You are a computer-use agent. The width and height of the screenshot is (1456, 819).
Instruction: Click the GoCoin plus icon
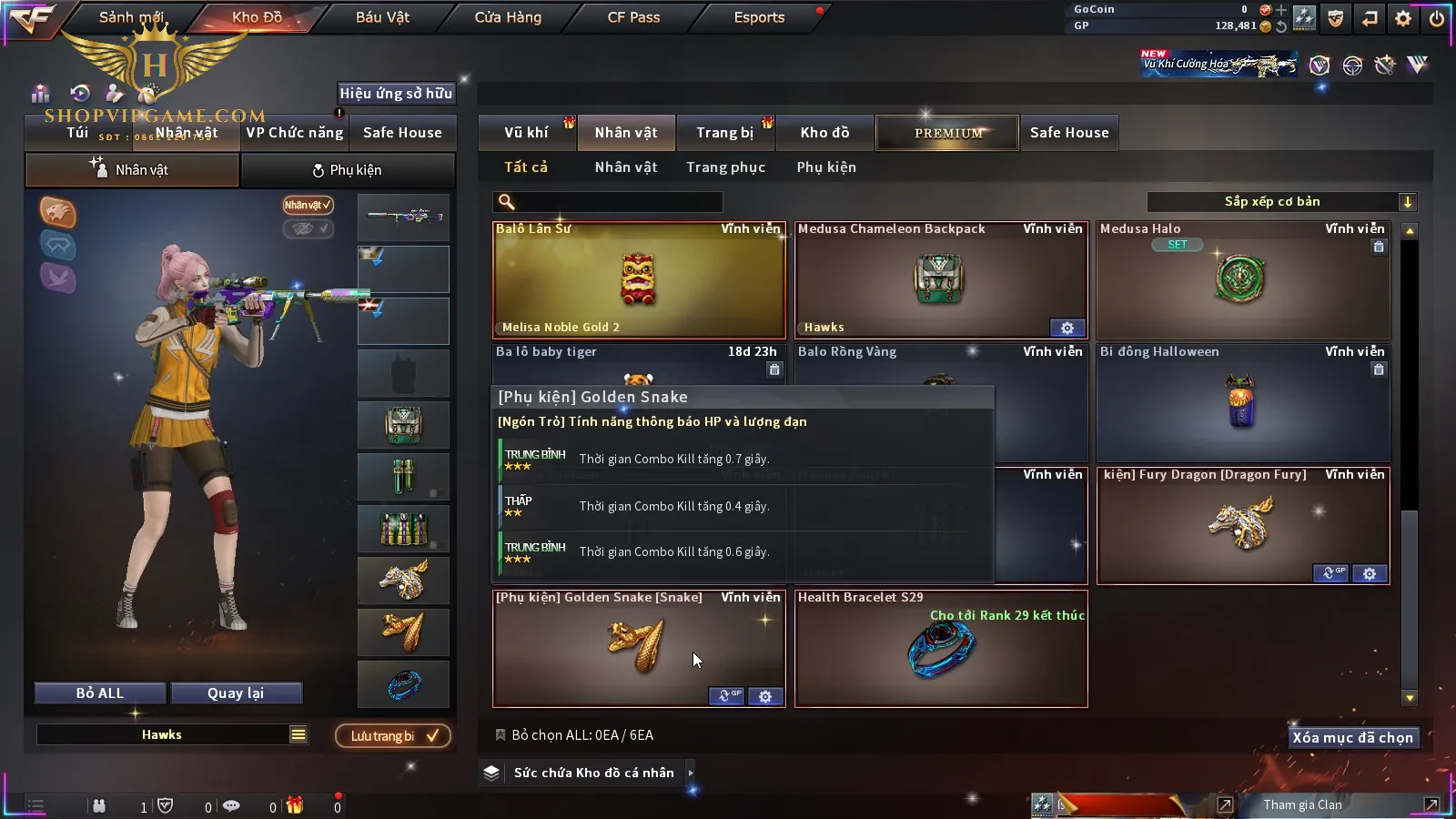coord(1281,10)
